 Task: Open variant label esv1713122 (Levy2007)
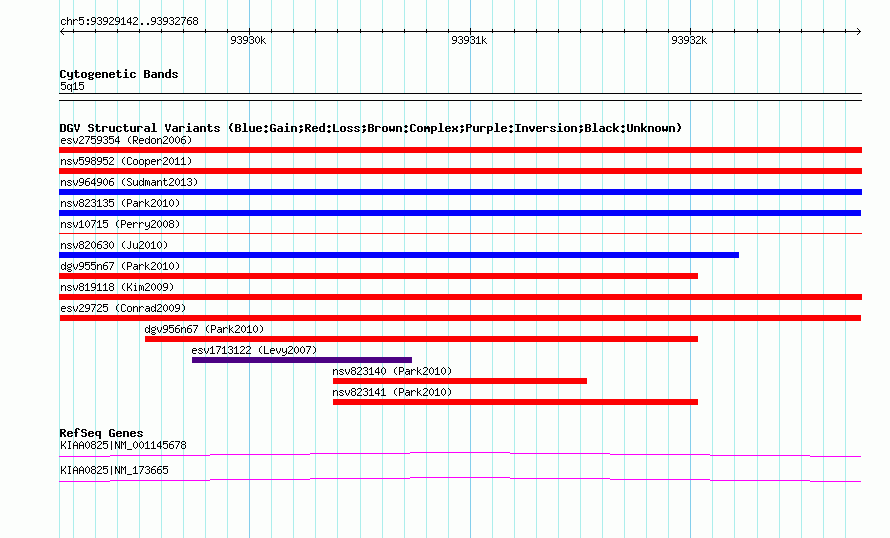point(254,350)
